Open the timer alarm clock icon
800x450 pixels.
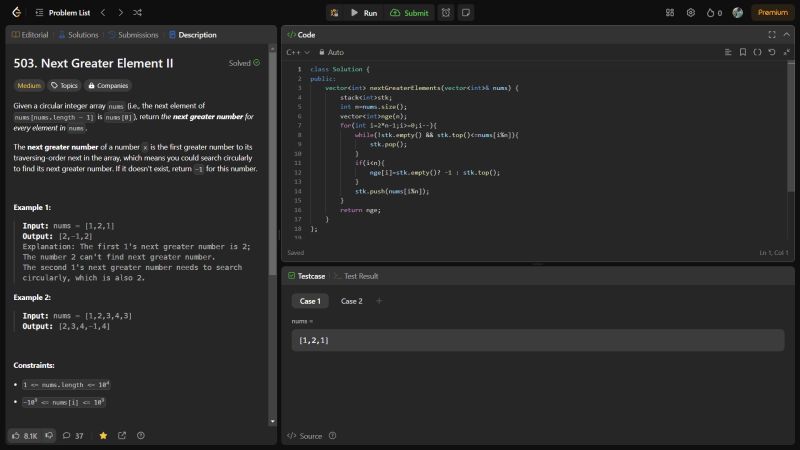[x=445, y=13]
